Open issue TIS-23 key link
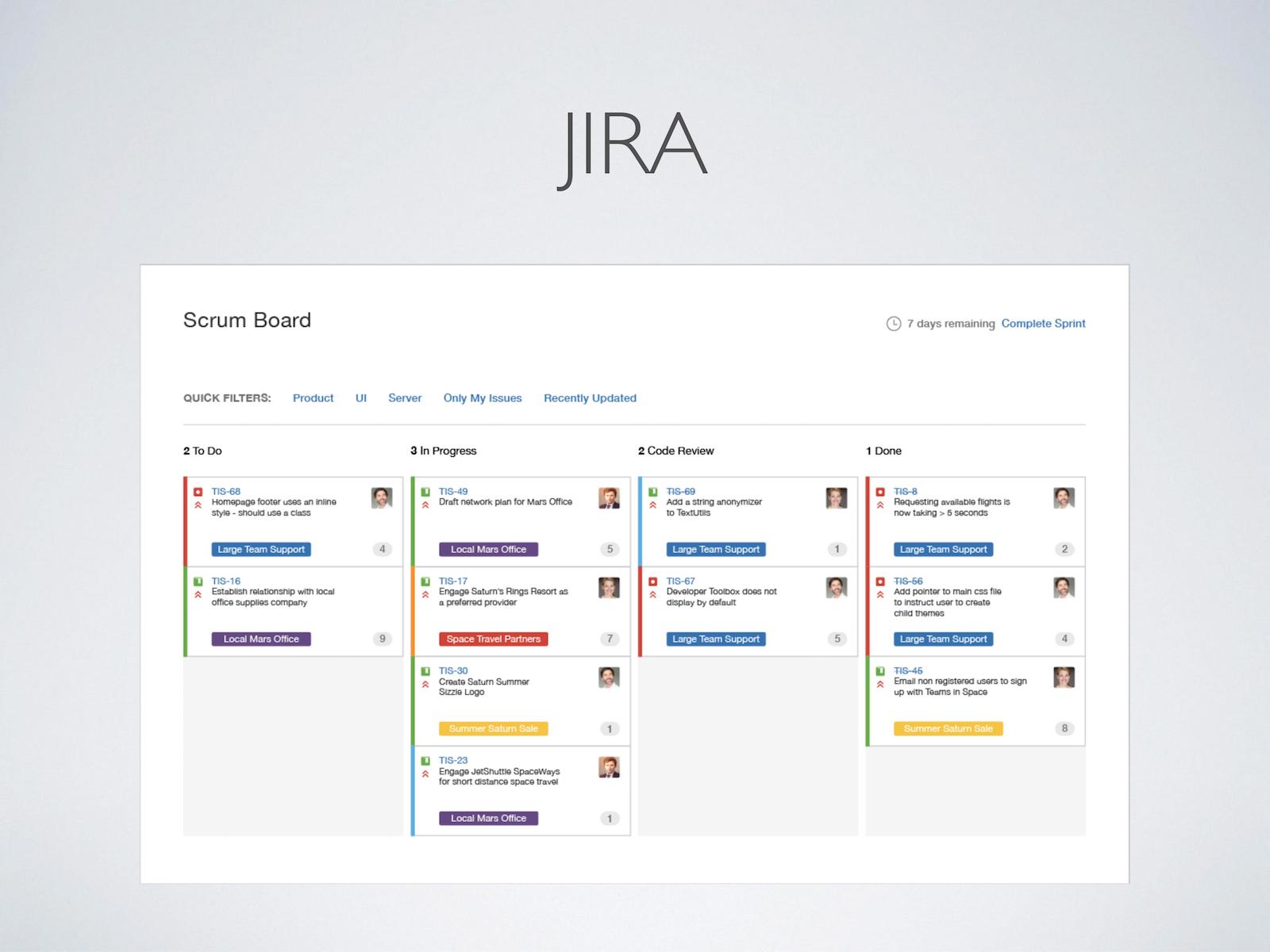The width and height of the screenshot is (1270, 952). [x=453, y=761]
